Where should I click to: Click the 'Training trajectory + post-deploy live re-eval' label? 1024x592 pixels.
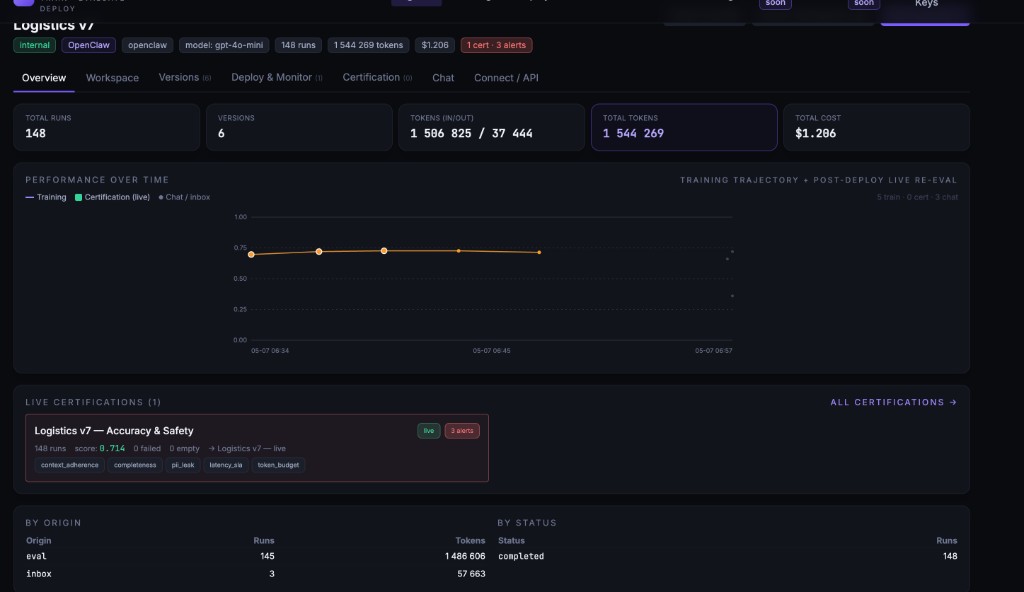pyautogui.click(x=818, y=180)
